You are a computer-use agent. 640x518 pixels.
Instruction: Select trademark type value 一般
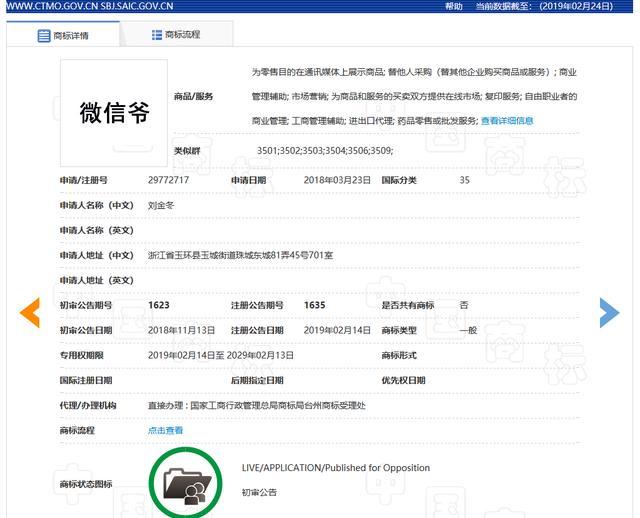click(468, 330)
